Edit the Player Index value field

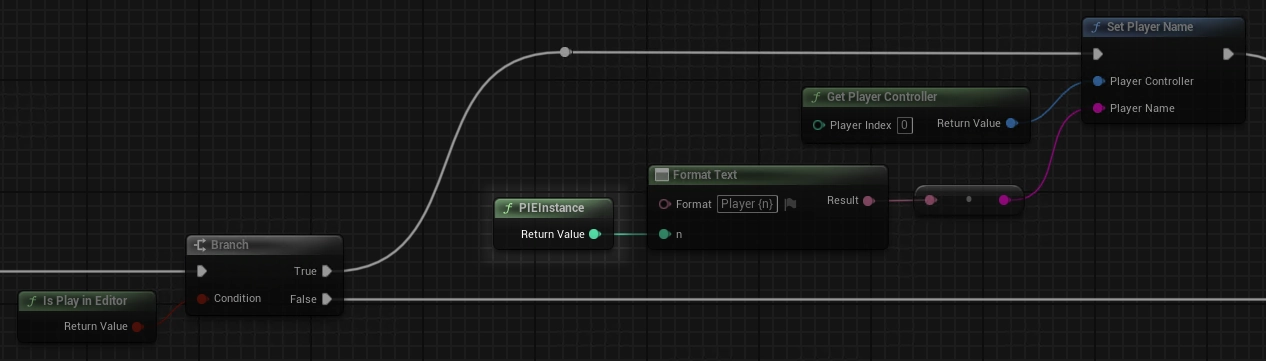tap(904, 125)
